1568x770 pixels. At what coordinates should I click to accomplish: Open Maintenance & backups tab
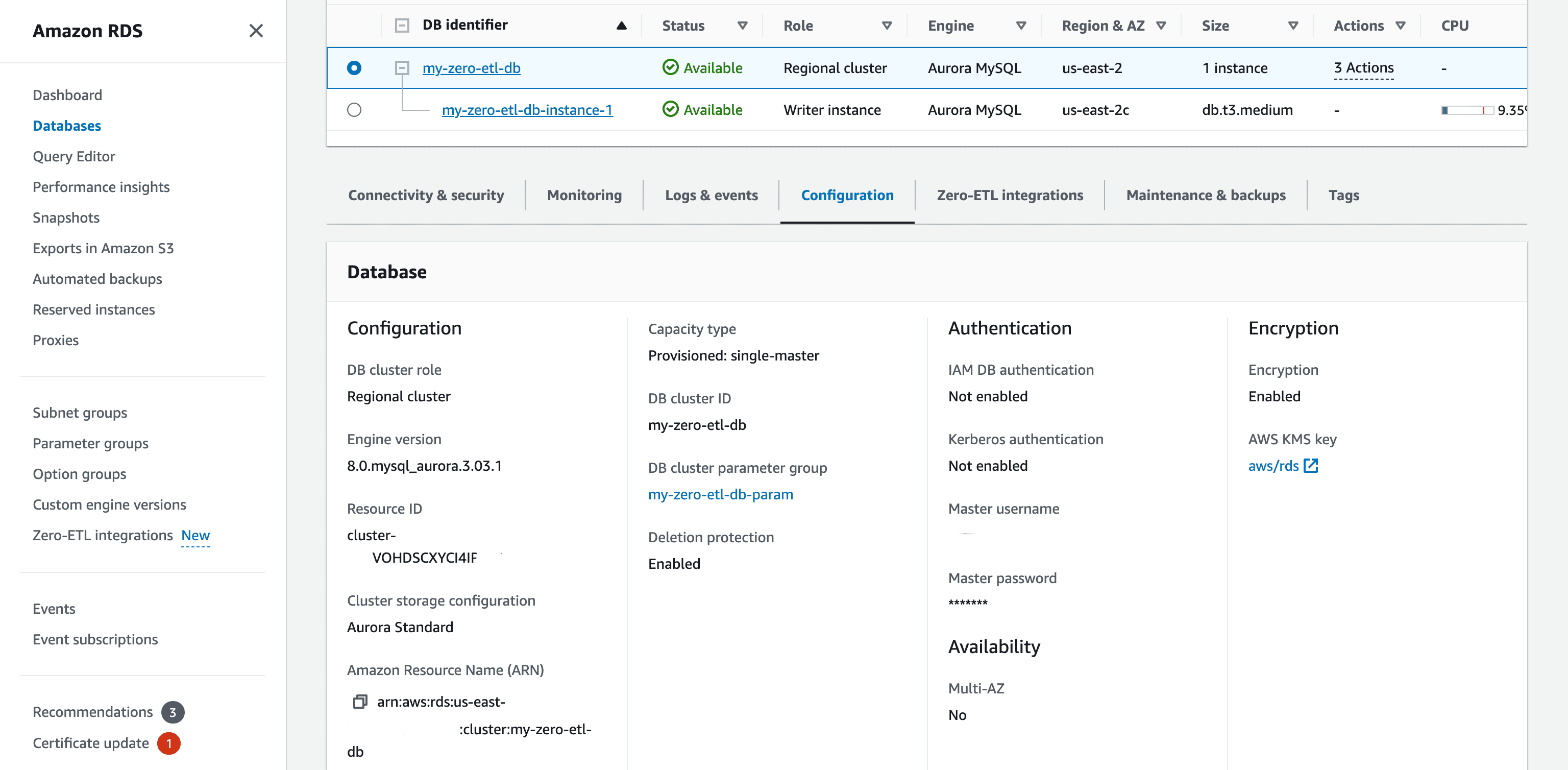[1206, 195]
